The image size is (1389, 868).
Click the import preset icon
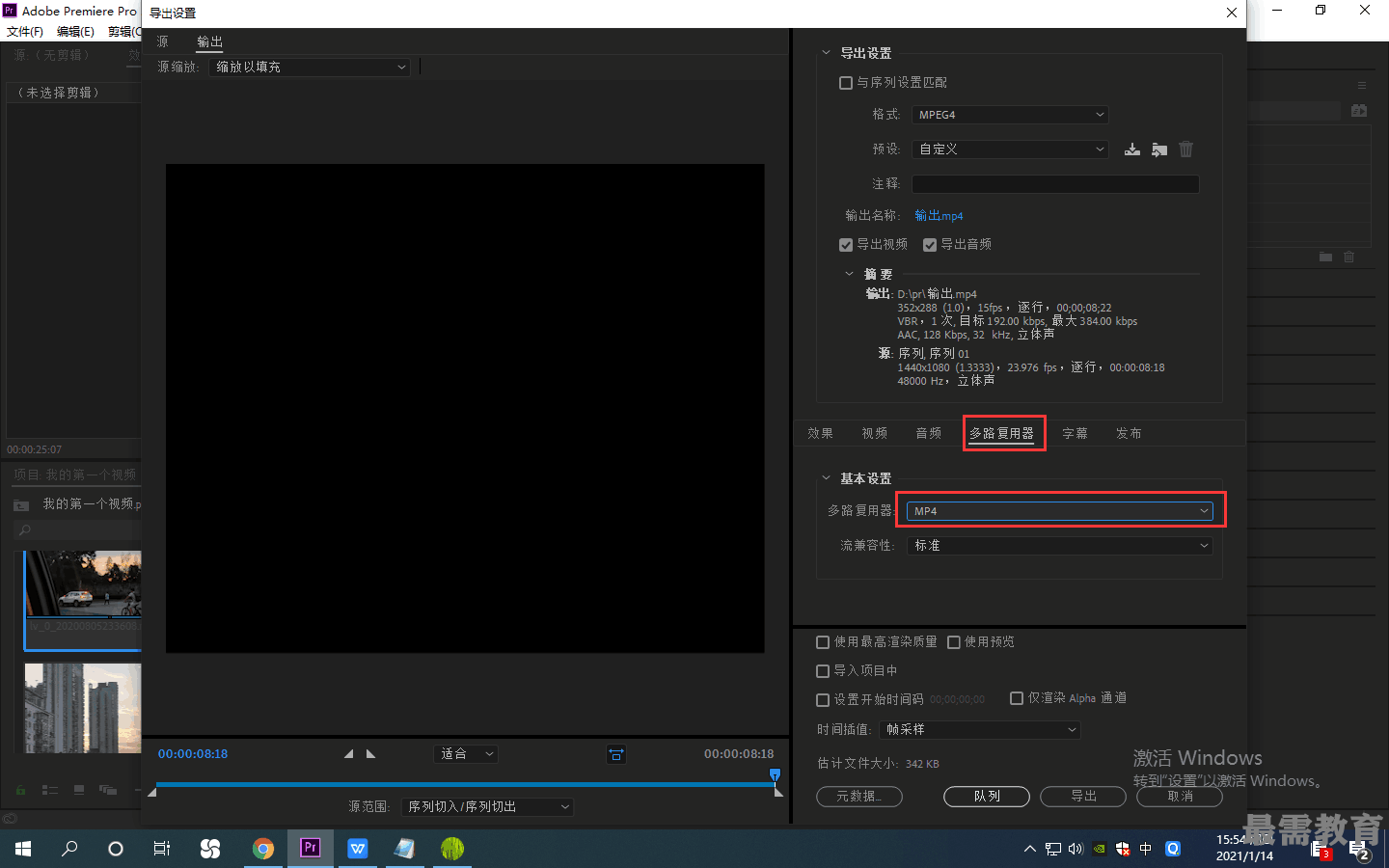[1159, 149]
